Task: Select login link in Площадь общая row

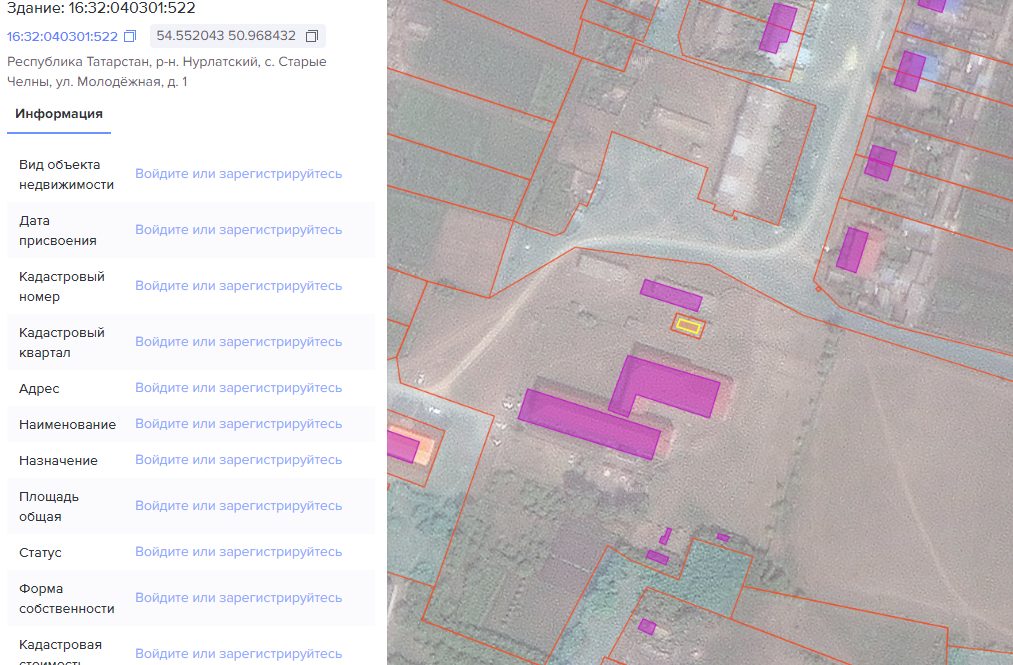Action: pos(238,506)
